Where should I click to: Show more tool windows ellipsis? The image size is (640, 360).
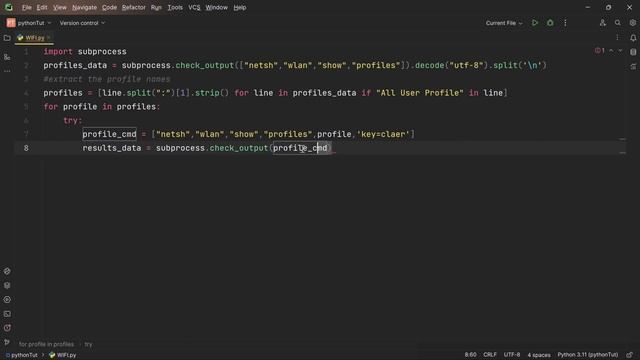pyautogui.click(x=7, y=71)
